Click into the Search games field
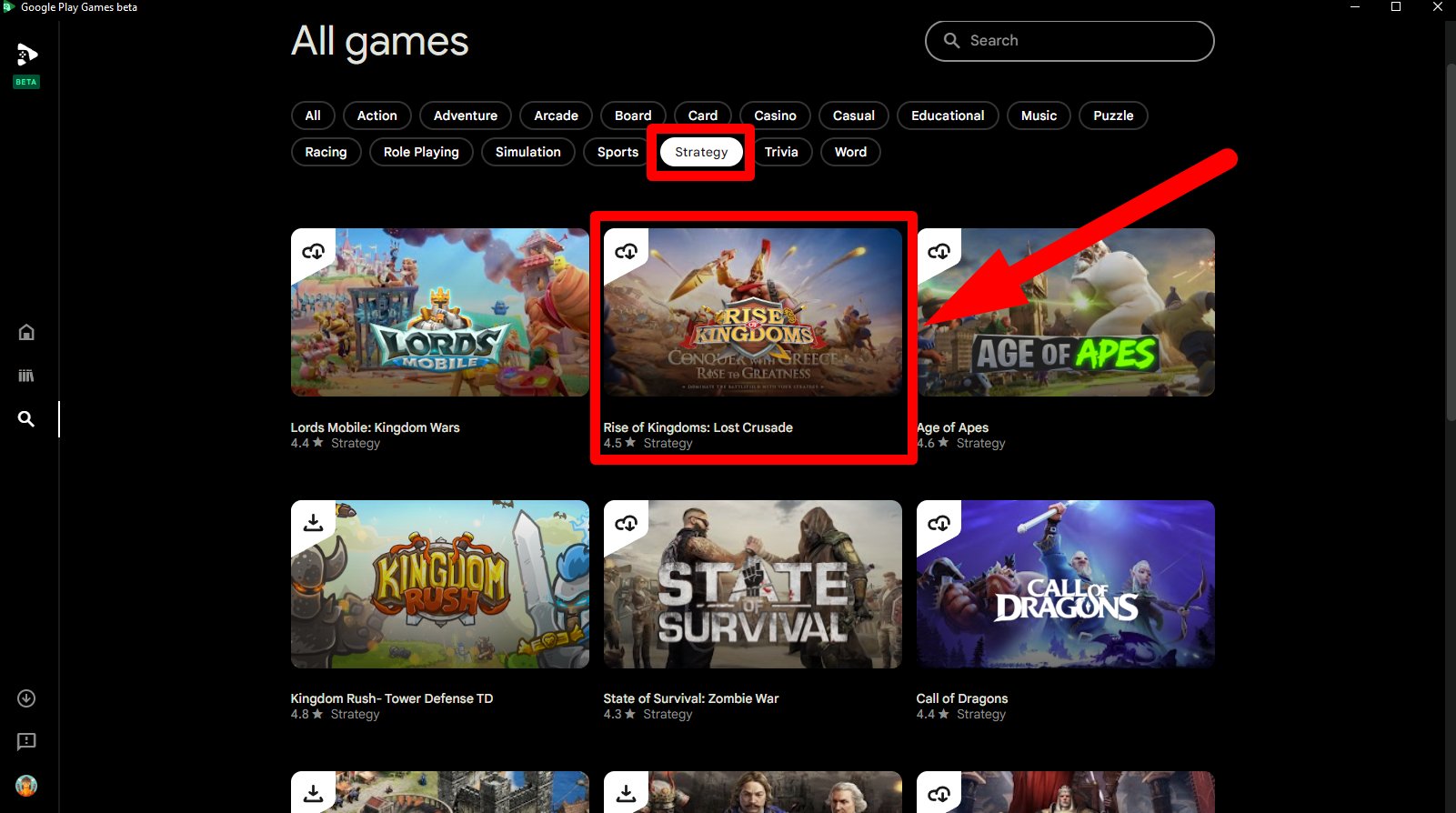The width and height of the screenshot is (1456, 813). (x=1069, y=41)
